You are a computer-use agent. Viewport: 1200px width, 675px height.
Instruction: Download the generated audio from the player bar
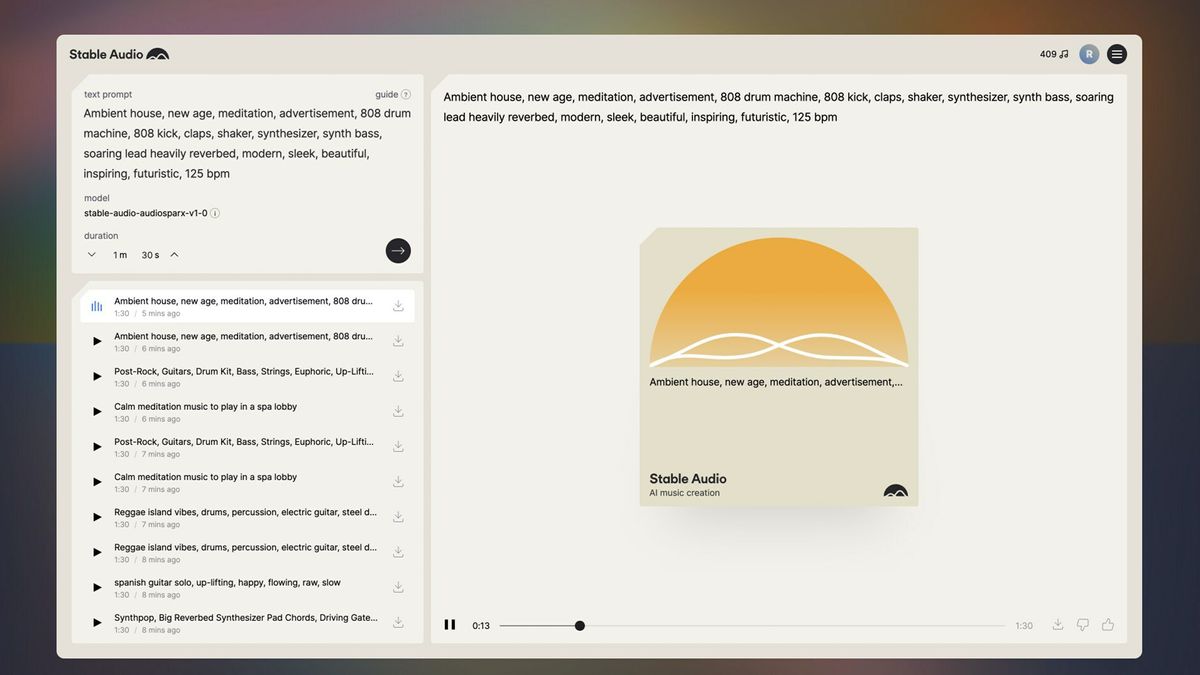[1057, 623]
